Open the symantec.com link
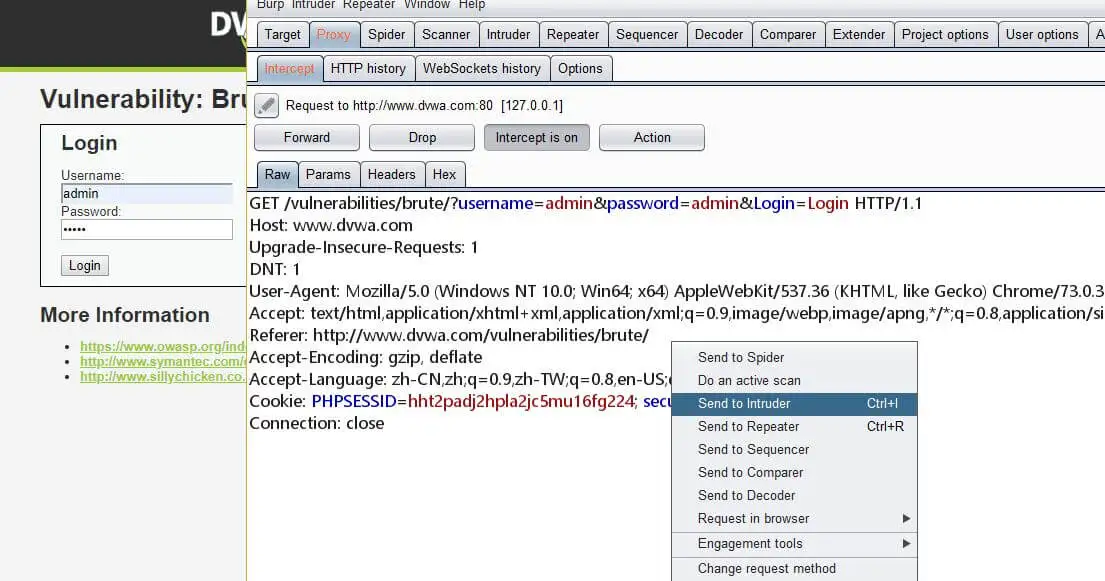Image resolution: width=1105 pixels, height=581 pixels. [x=163, y=362]
